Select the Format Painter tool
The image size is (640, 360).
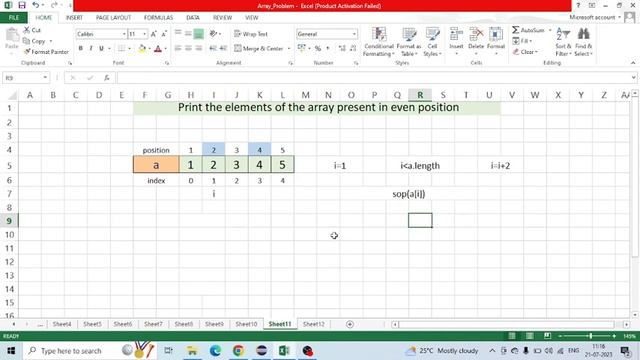tap(46, 52)
